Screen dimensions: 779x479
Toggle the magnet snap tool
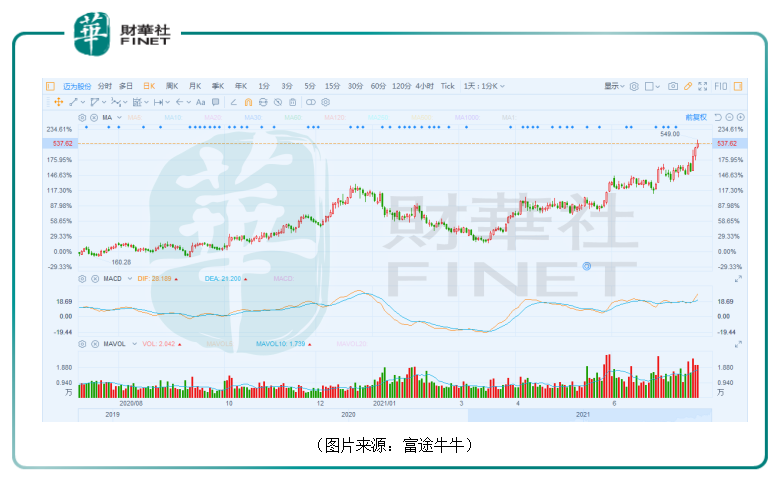tap(248, 102)
